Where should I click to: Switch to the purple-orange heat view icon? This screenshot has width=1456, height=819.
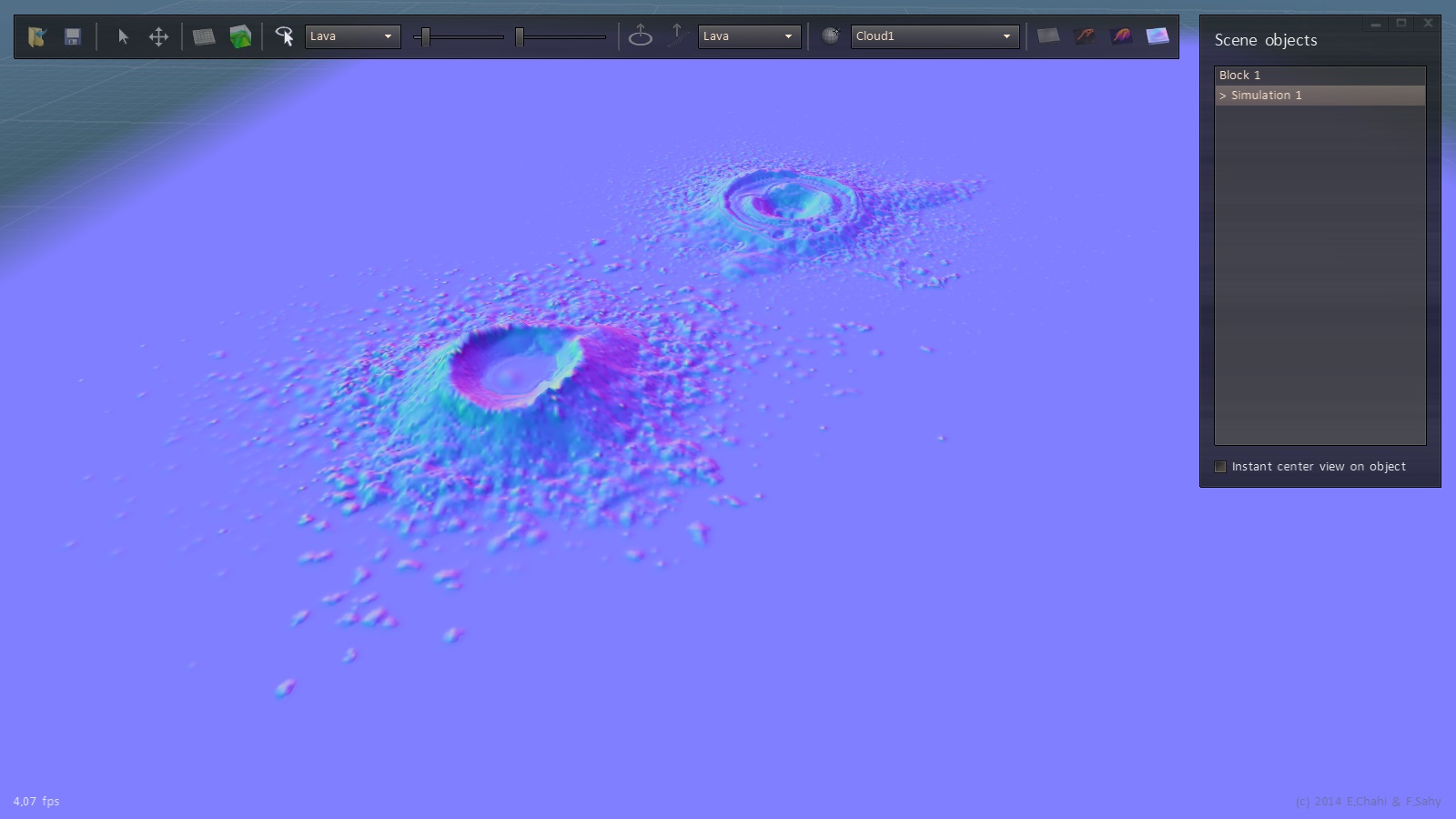point(1121,35)
